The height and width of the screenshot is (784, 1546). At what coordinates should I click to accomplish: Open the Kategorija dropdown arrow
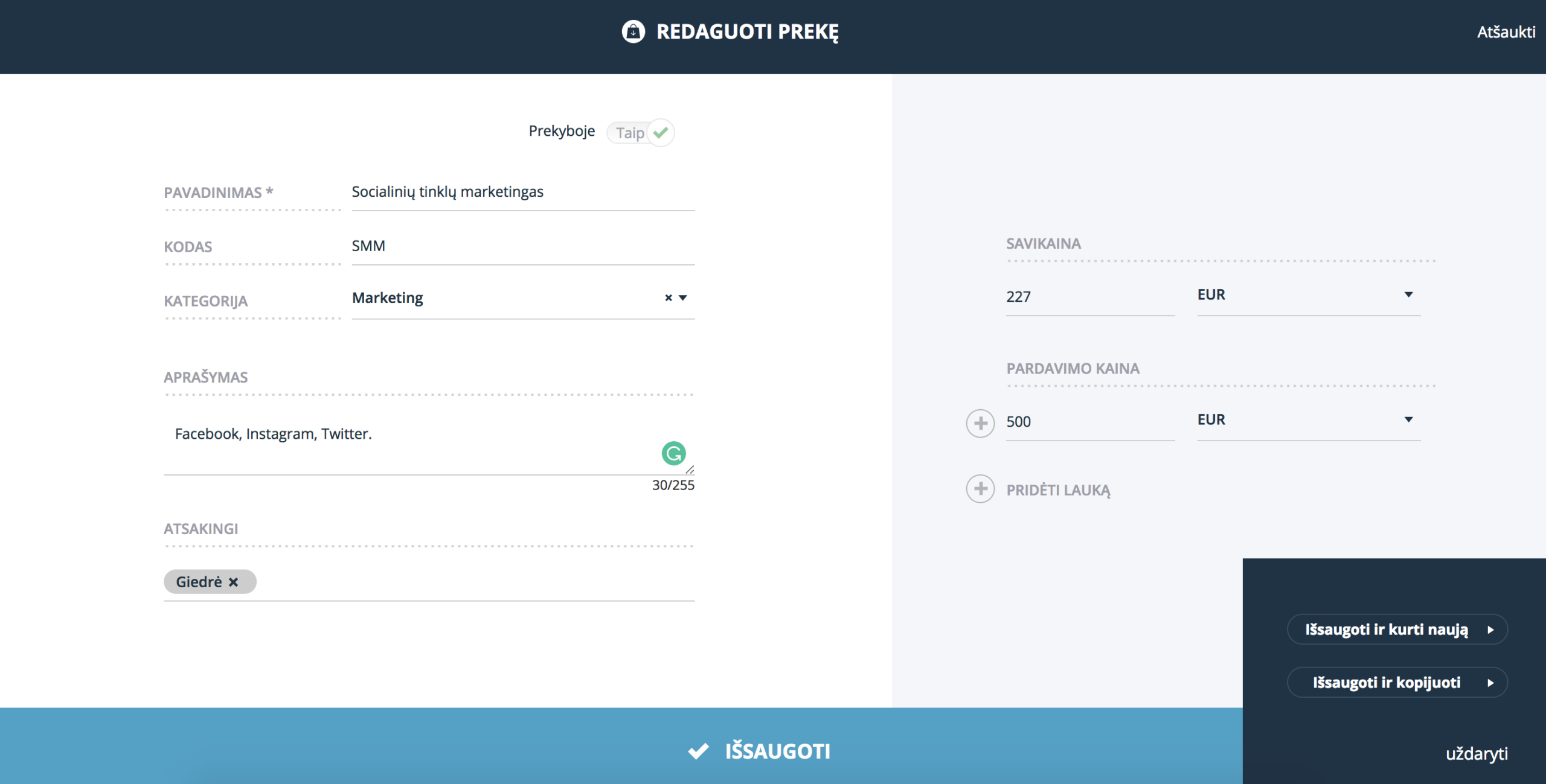[x=683, y=298]
